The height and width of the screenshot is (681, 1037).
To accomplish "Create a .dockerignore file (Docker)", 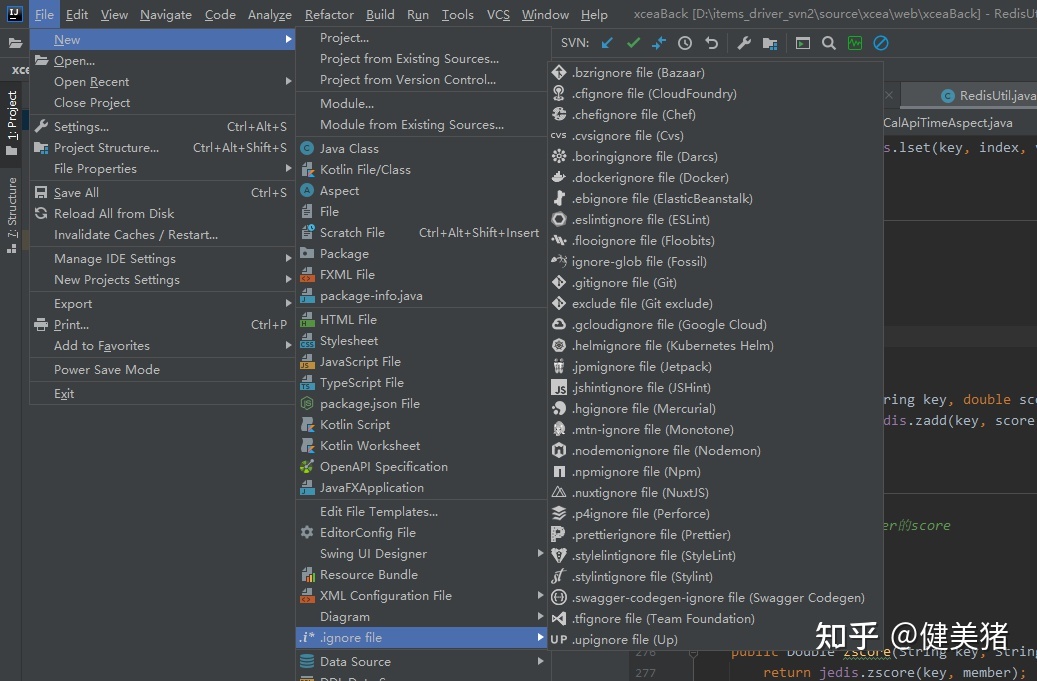I will [716, 177].
